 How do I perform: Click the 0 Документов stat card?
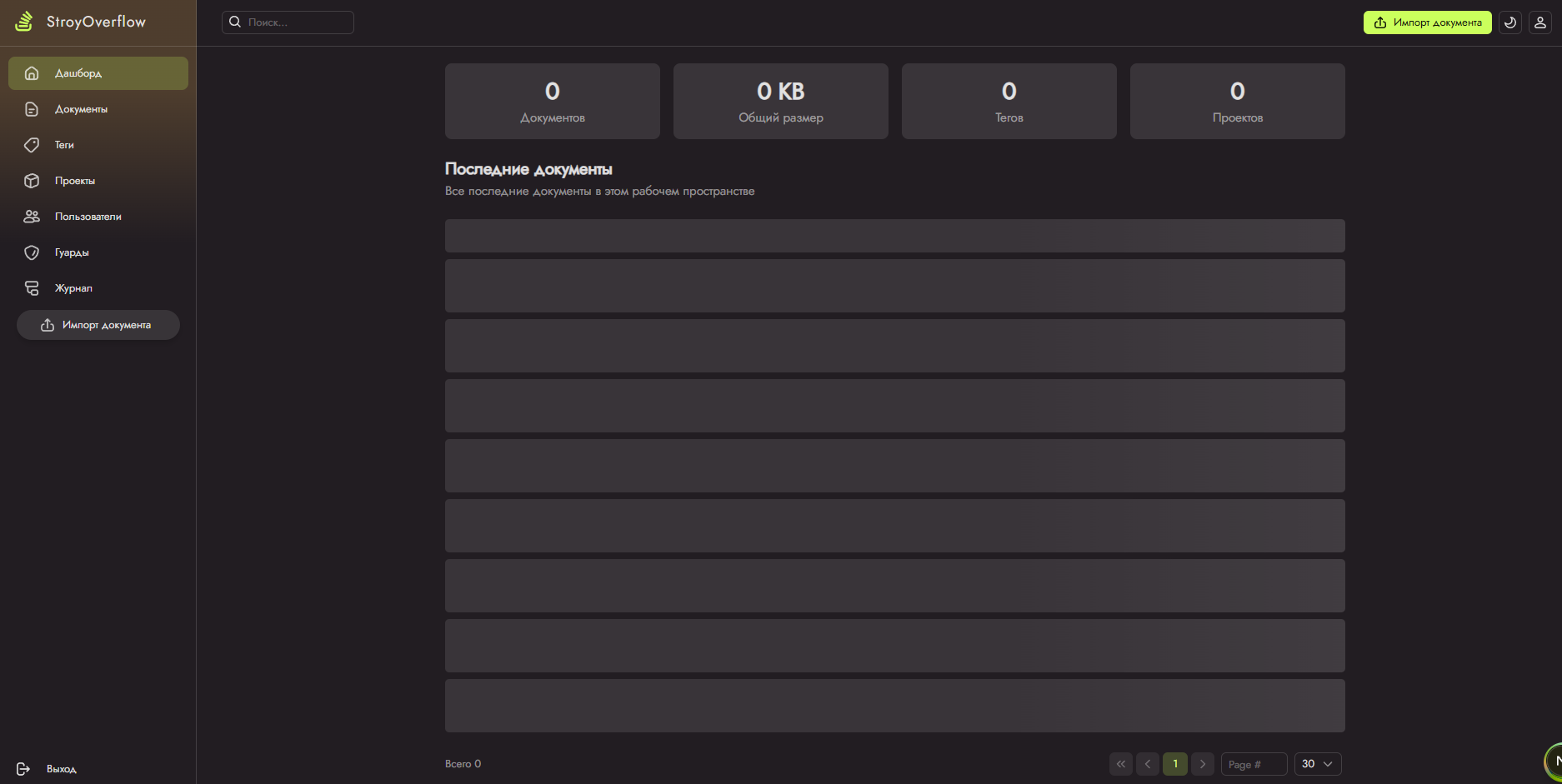click(x=553, y=101)
